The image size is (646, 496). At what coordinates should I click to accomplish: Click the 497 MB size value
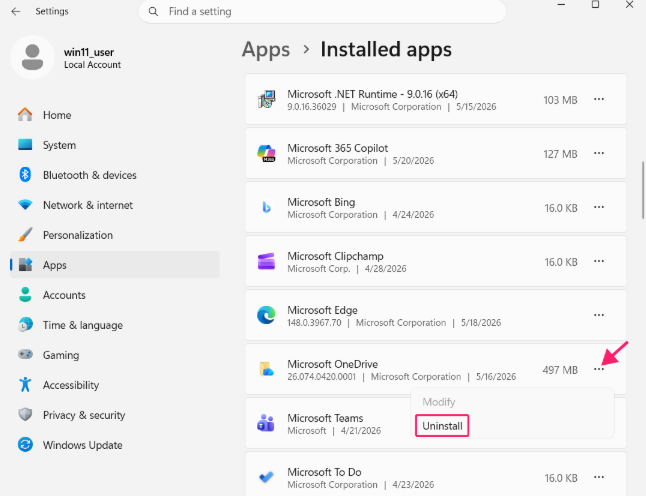560,370
